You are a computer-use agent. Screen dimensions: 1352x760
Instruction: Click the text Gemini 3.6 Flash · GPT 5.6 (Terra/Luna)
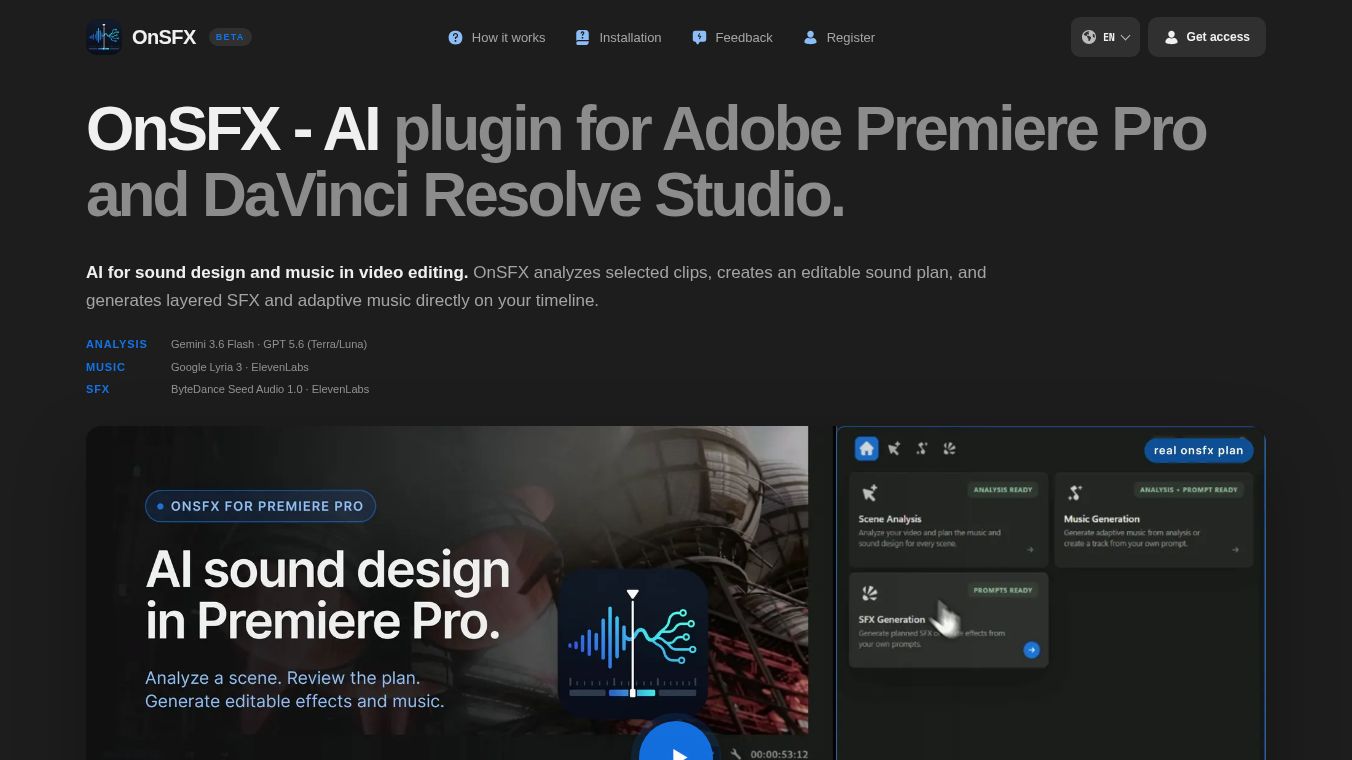point(269,344)
